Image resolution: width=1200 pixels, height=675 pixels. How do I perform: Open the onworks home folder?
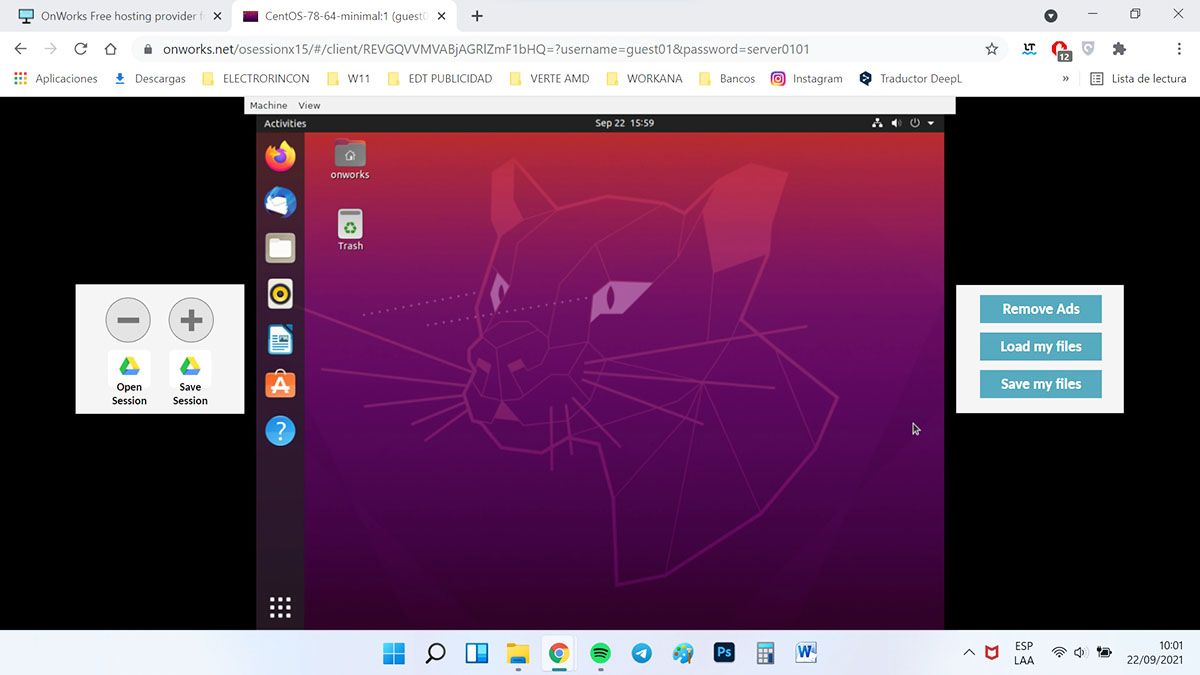pyautogui.click(x=350, y=157)
